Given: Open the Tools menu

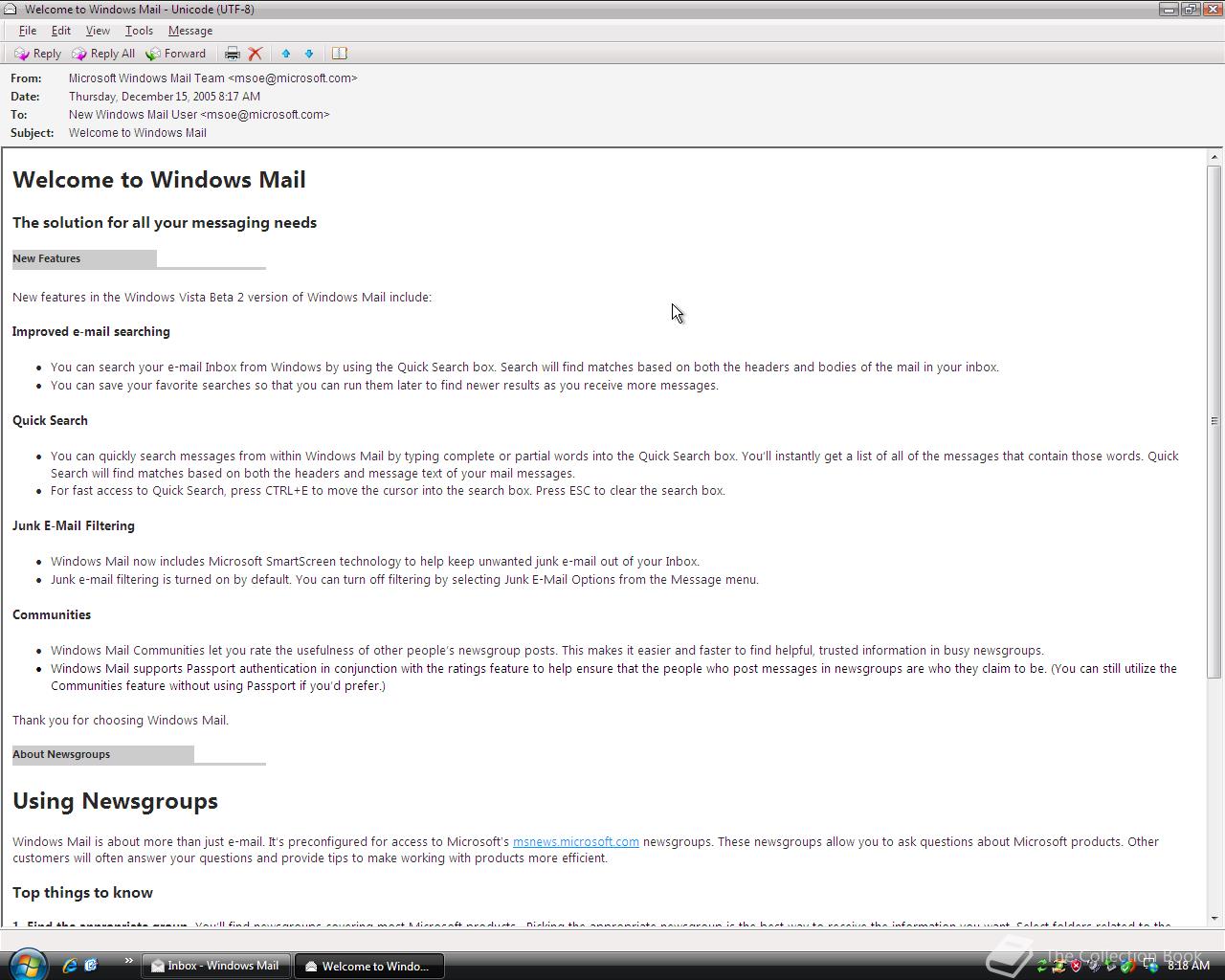Looking at the screenshot, I should click(x=139, y=31).
